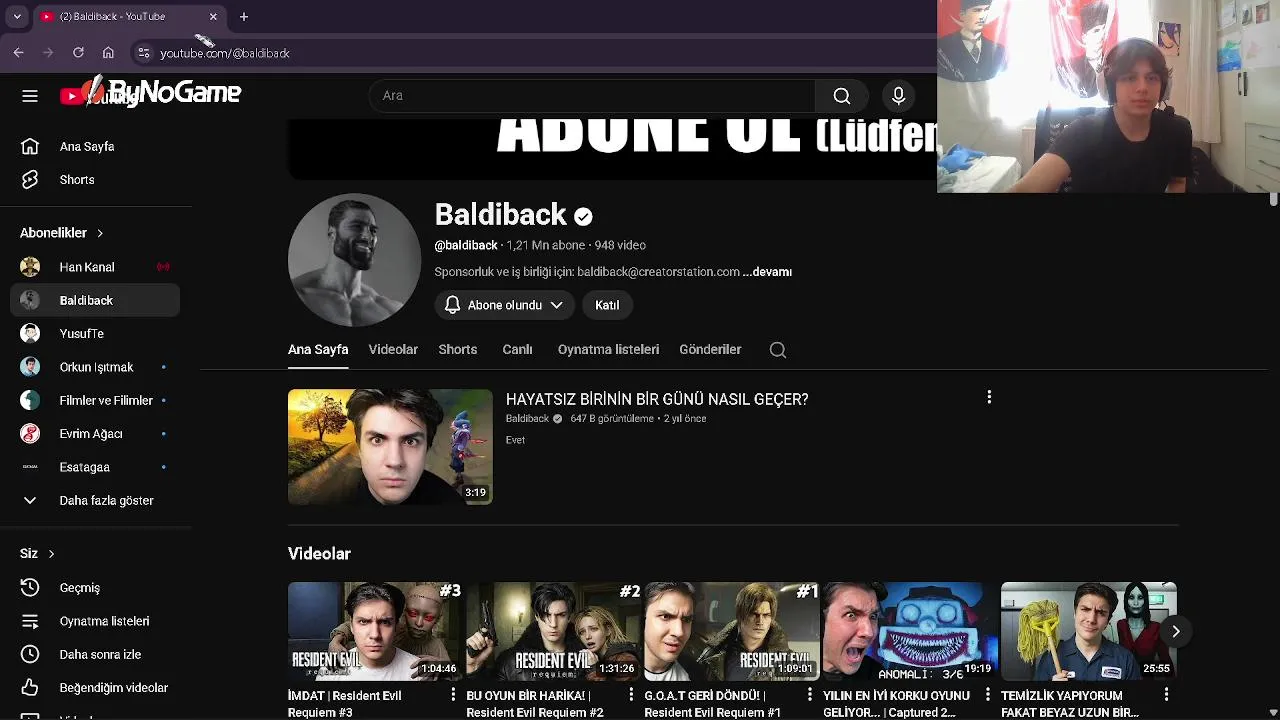
Task: Play TEMİZLİK YAPIYORUM video thumbnail
Action: tap(1088, 631)
